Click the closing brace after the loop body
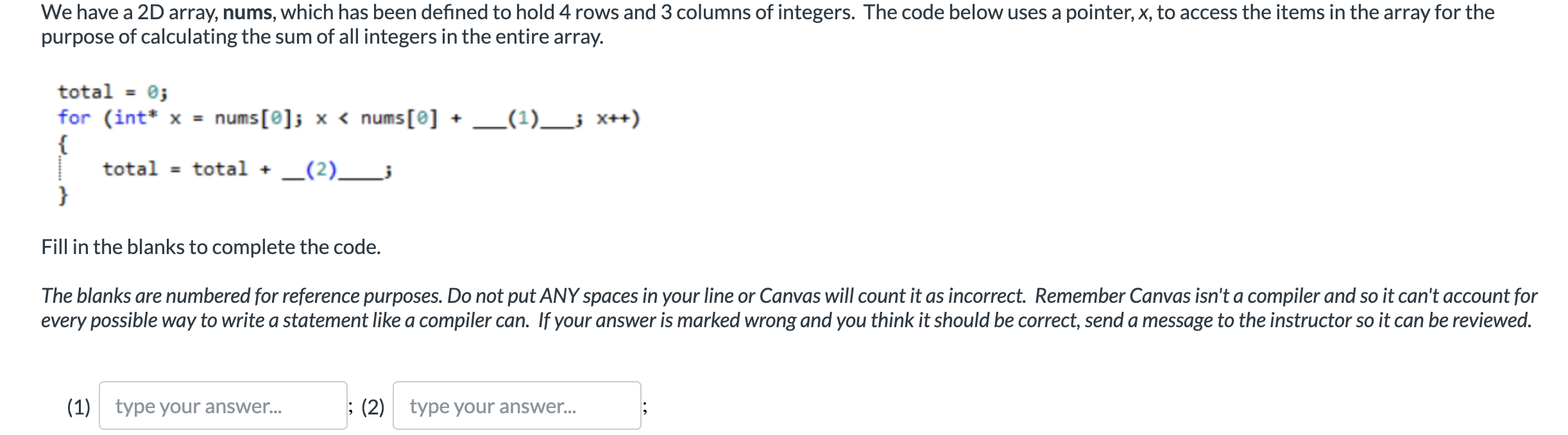The image size is (1568, 435). 62,194
